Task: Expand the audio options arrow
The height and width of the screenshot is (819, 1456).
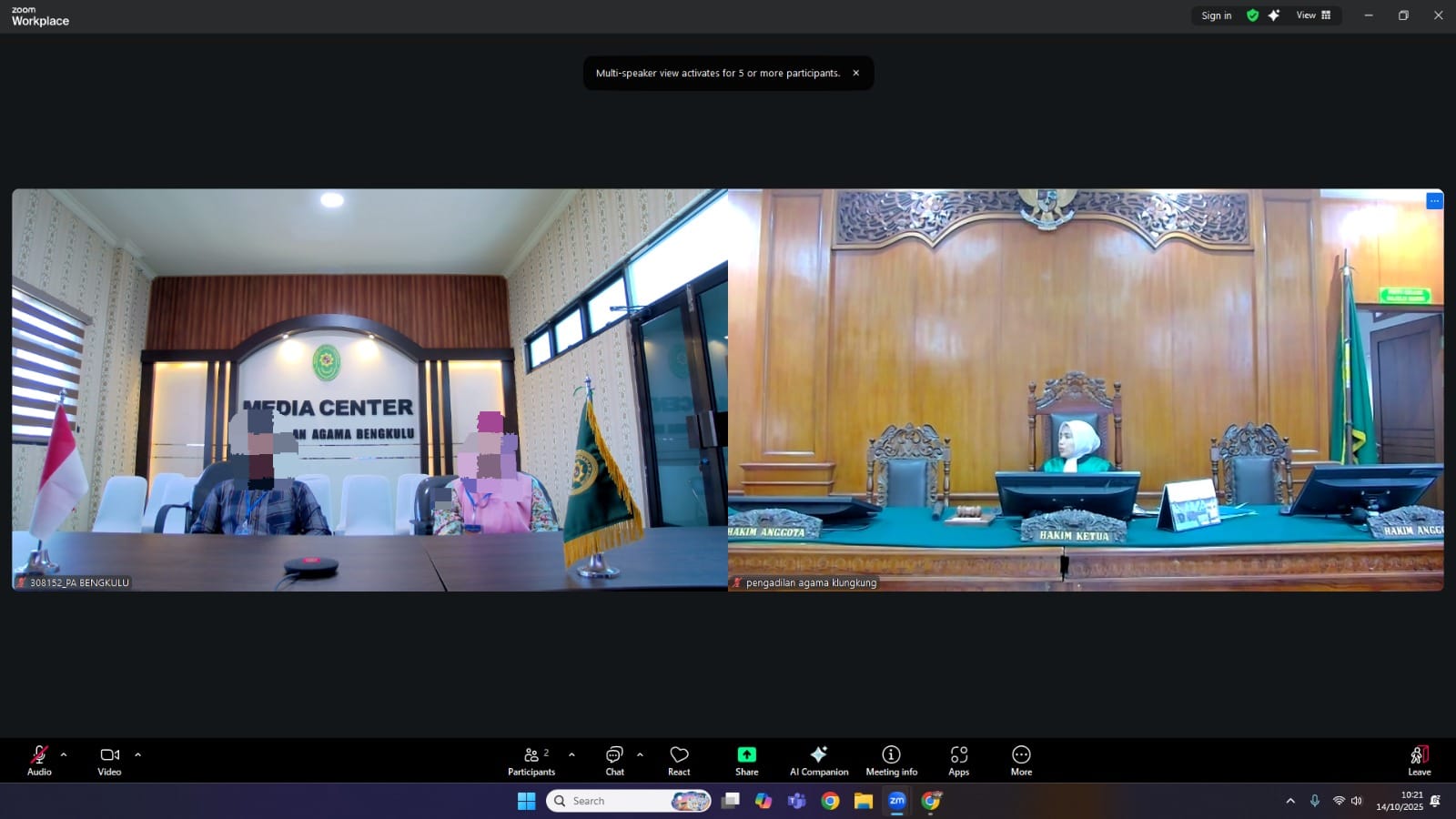Action: click(64, 754)
